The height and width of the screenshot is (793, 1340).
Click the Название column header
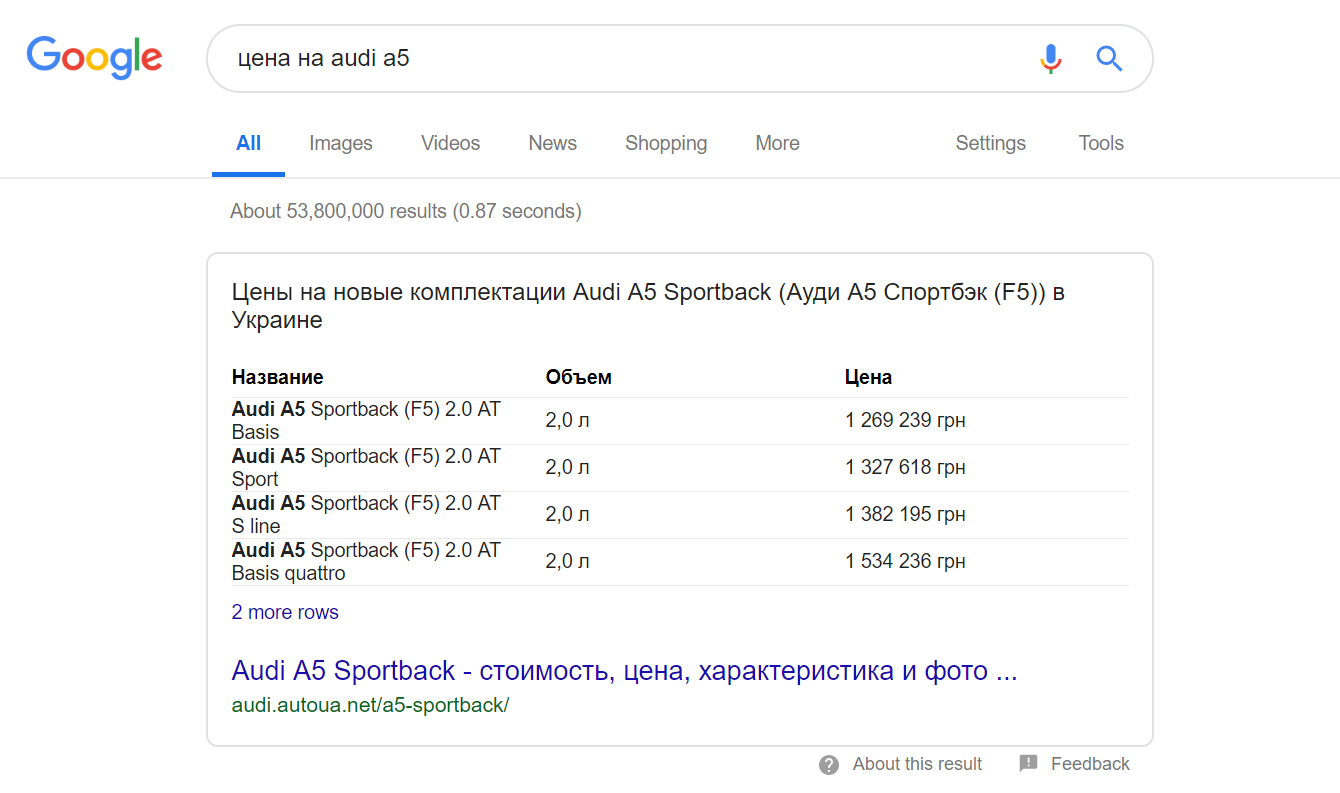pos(277,377)
